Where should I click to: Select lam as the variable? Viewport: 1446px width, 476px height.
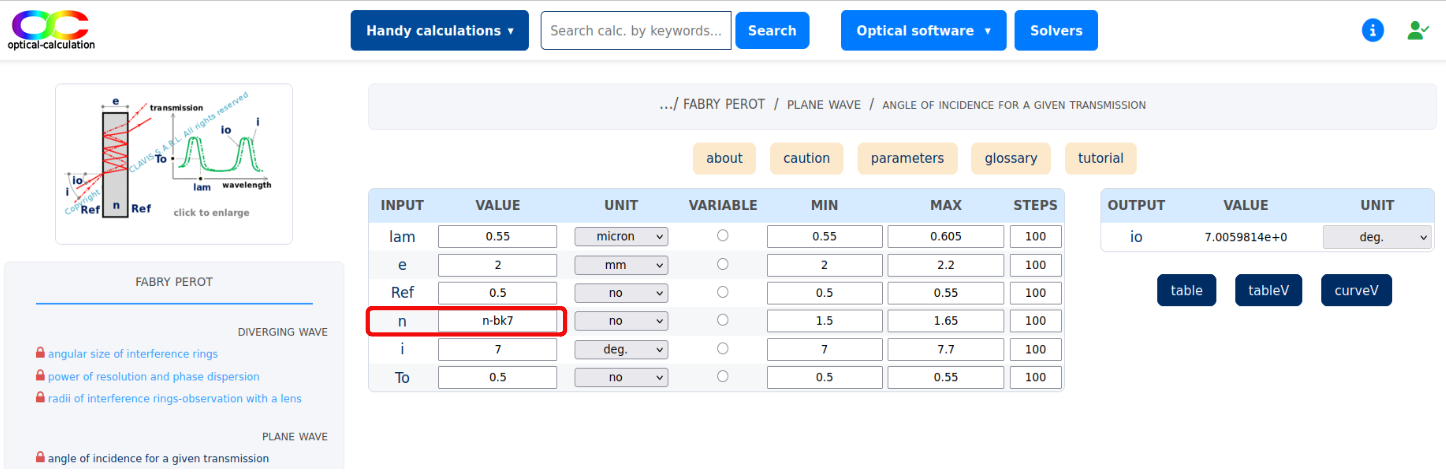[x=722, y=236]
